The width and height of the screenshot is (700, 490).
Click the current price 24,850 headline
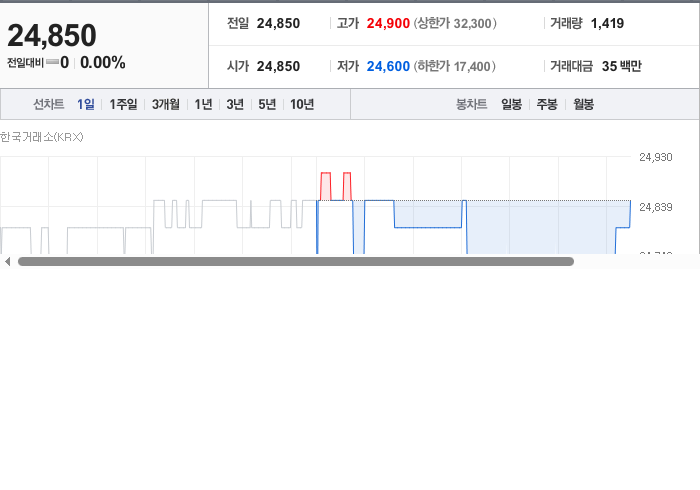tap(52, 35)
